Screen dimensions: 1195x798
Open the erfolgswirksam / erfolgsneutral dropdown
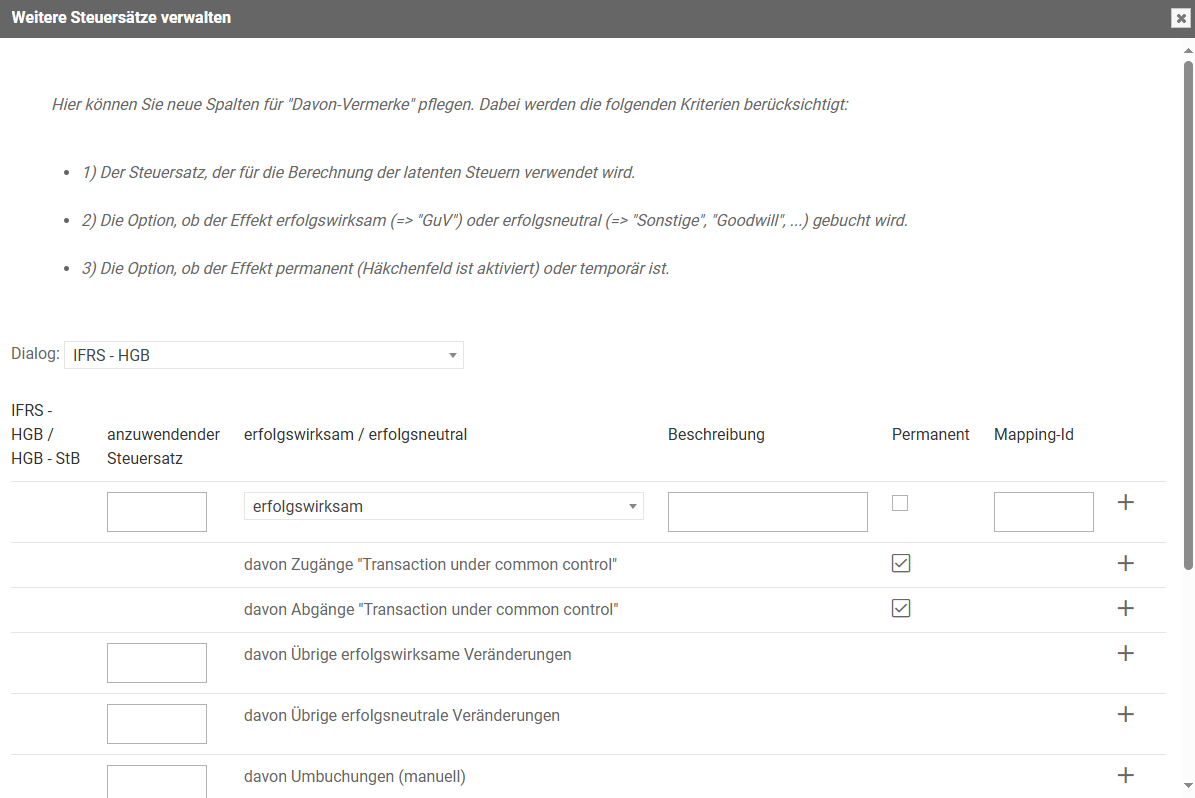tap(444, 506)
